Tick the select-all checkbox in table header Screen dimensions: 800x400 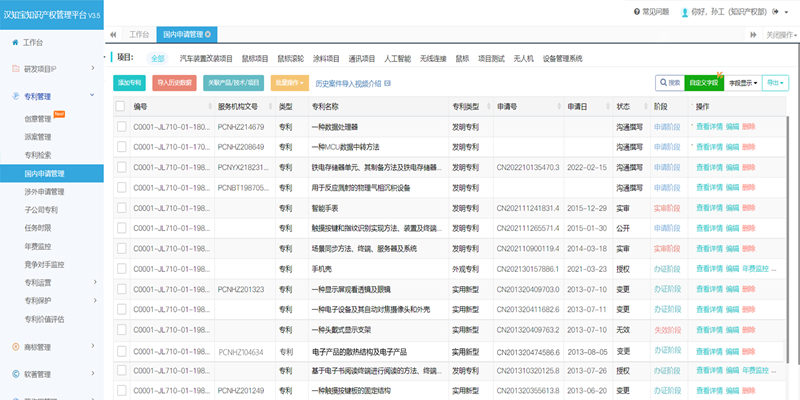point(121,106)
